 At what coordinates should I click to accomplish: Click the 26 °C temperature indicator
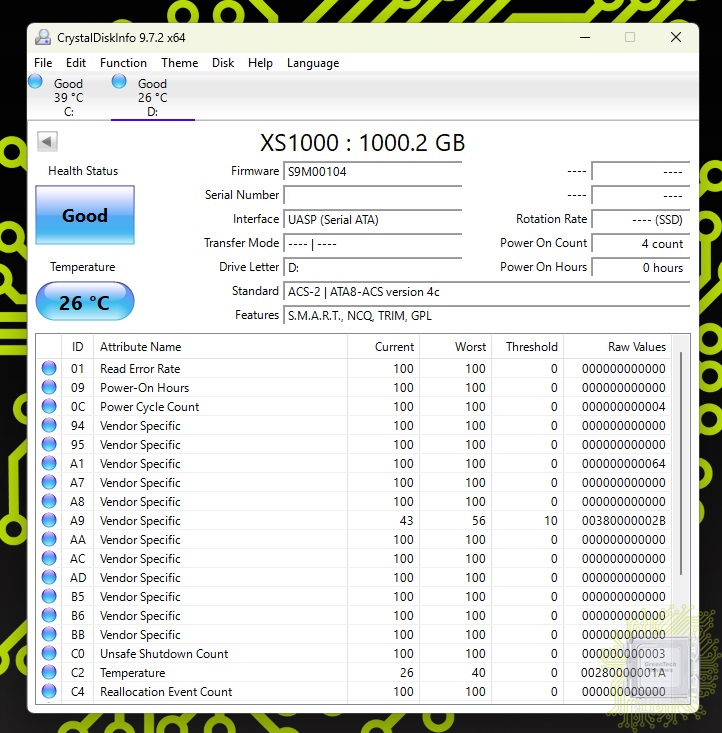tap(85, 302)
